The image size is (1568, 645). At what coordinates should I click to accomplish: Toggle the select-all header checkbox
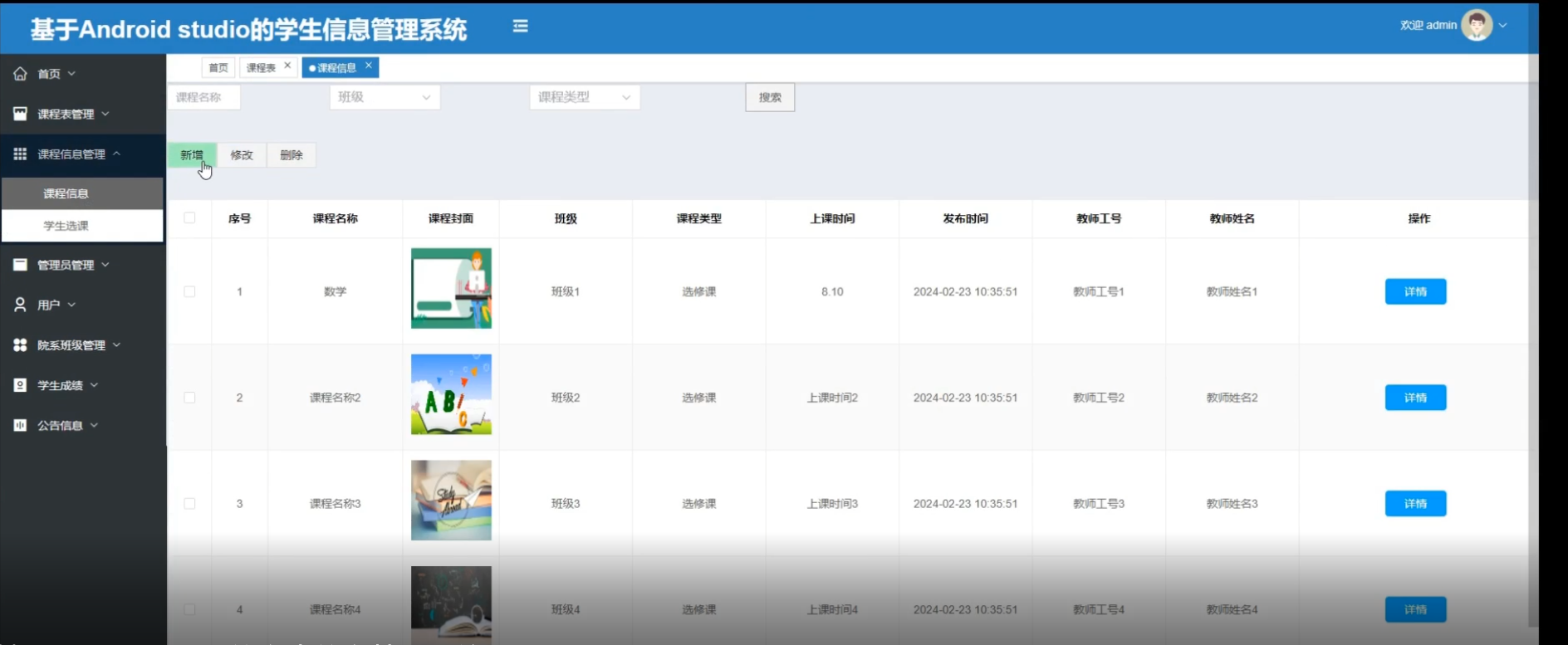point(189,218)
